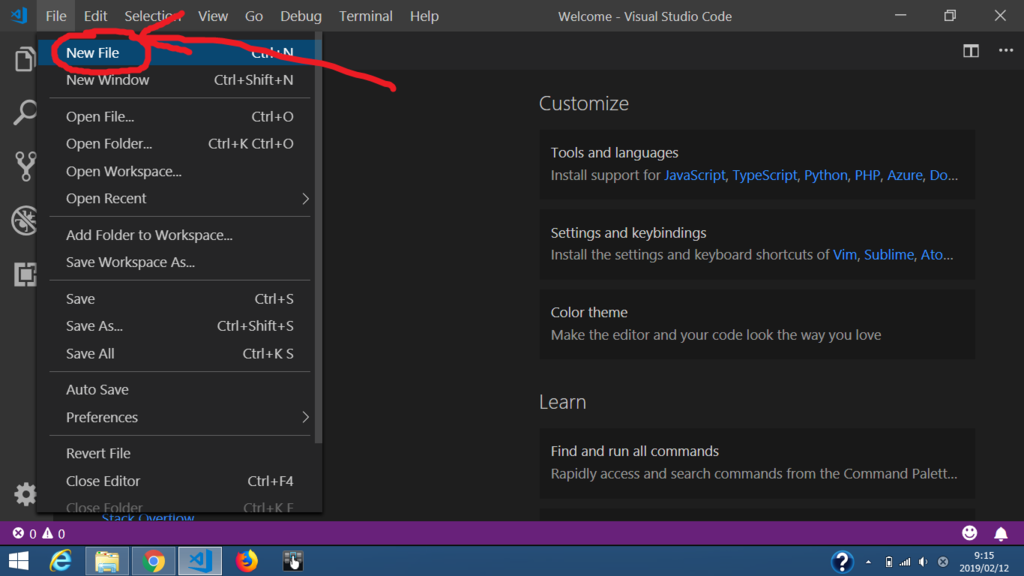Image resolution: width=1024 pixels, height=576 pixels.
Task: Switch to VS Code taskbar icon
Action: point(200,561)
